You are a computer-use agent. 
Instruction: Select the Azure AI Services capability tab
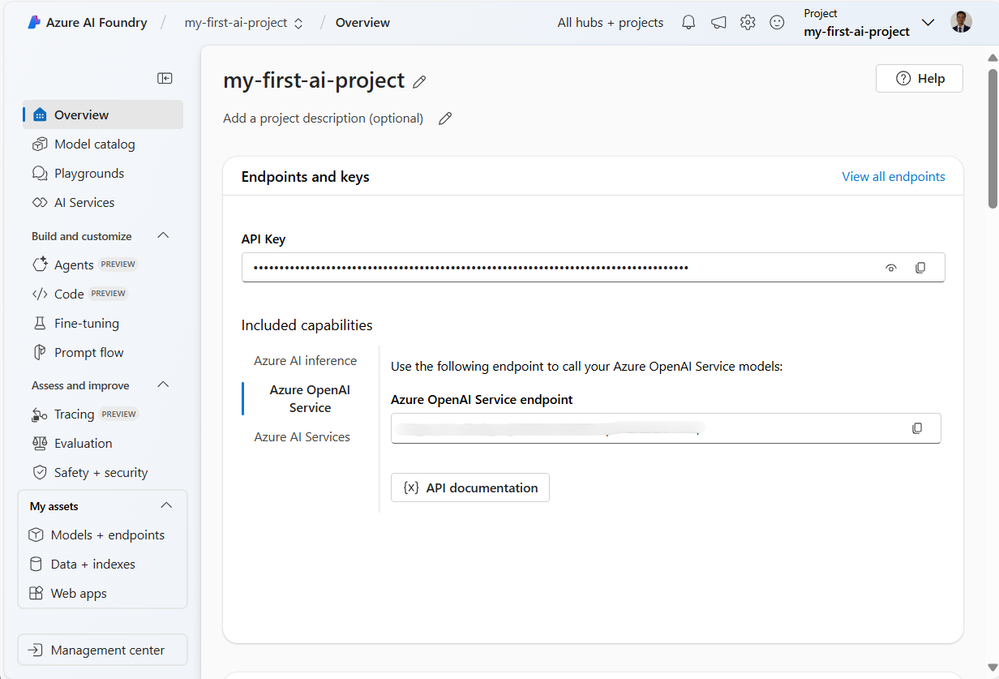pos(302,437)
